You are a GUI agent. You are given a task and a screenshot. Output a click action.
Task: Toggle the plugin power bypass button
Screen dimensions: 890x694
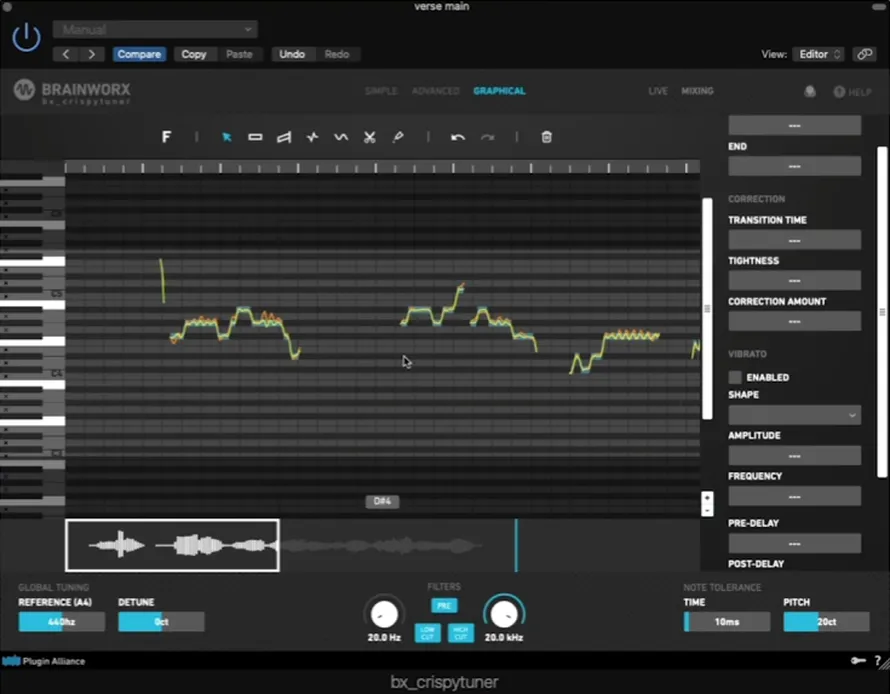(x=26, y=38)
